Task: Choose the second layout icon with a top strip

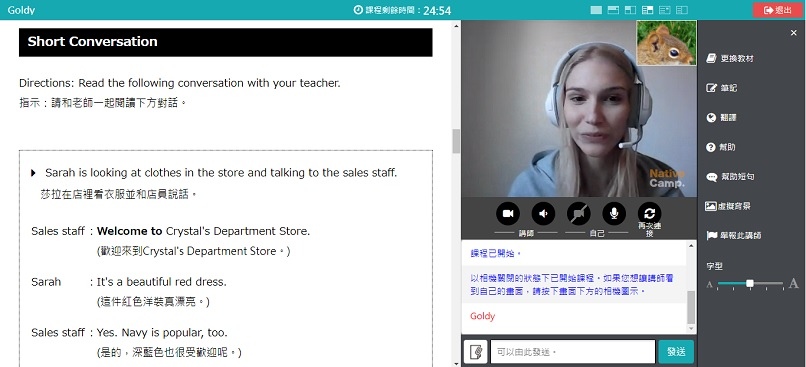Action: coord(613,10)
